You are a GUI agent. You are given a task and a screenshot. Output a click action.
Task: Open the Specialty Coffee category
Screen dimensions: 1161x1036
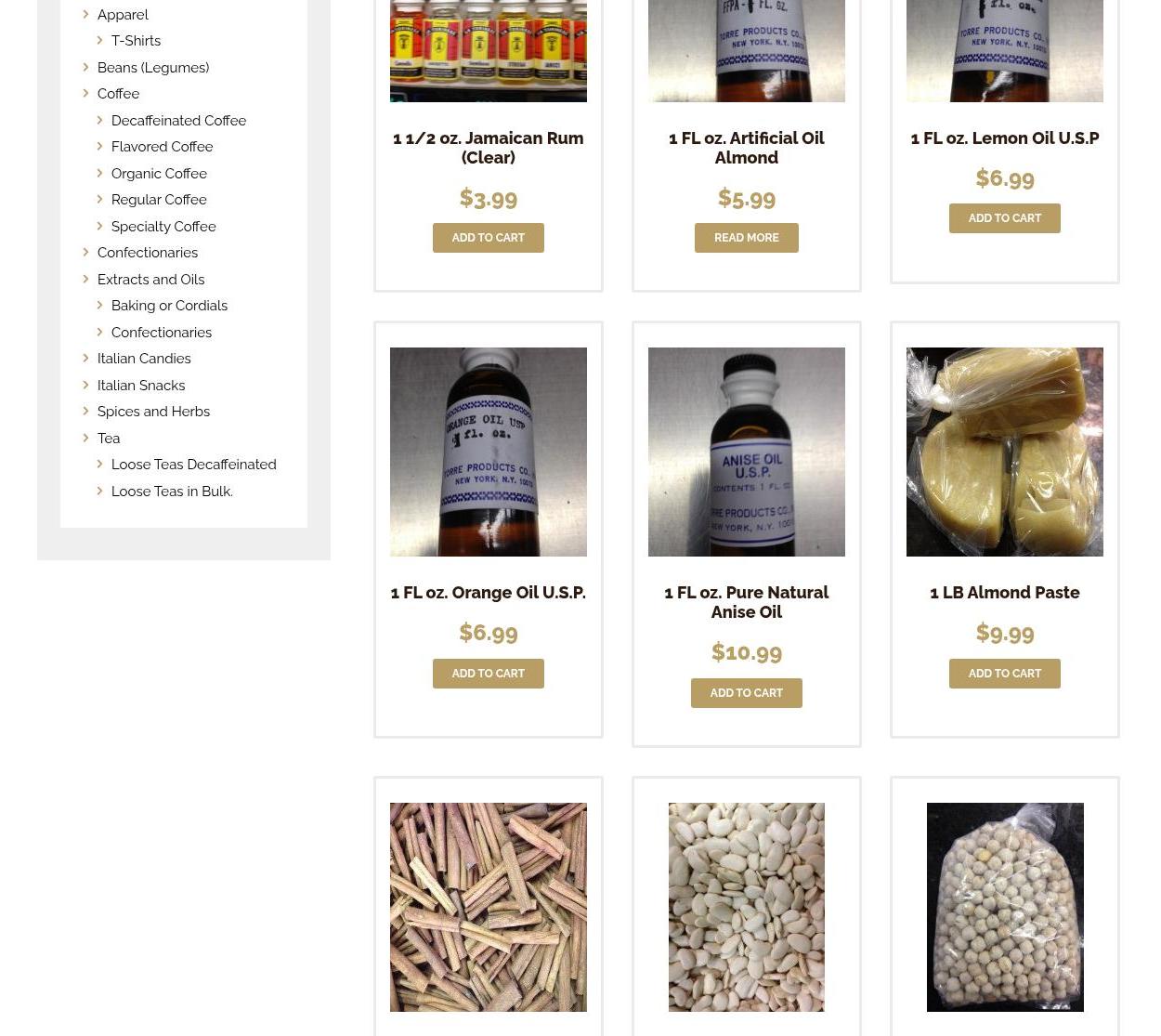pyautogui.click(x=163, y=226)
